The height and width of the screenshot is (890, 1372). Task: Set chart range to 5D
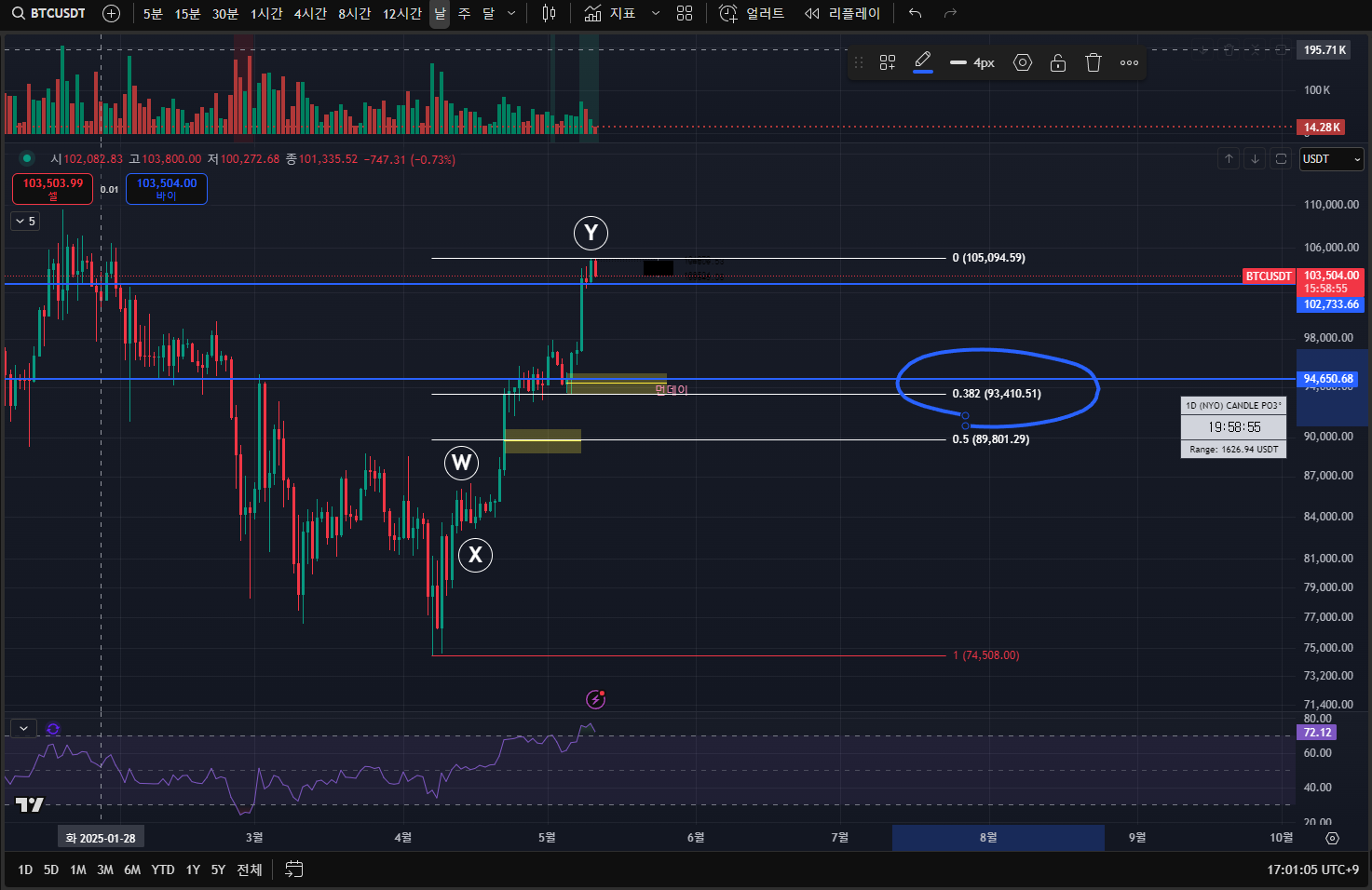(x=51, y=870)
